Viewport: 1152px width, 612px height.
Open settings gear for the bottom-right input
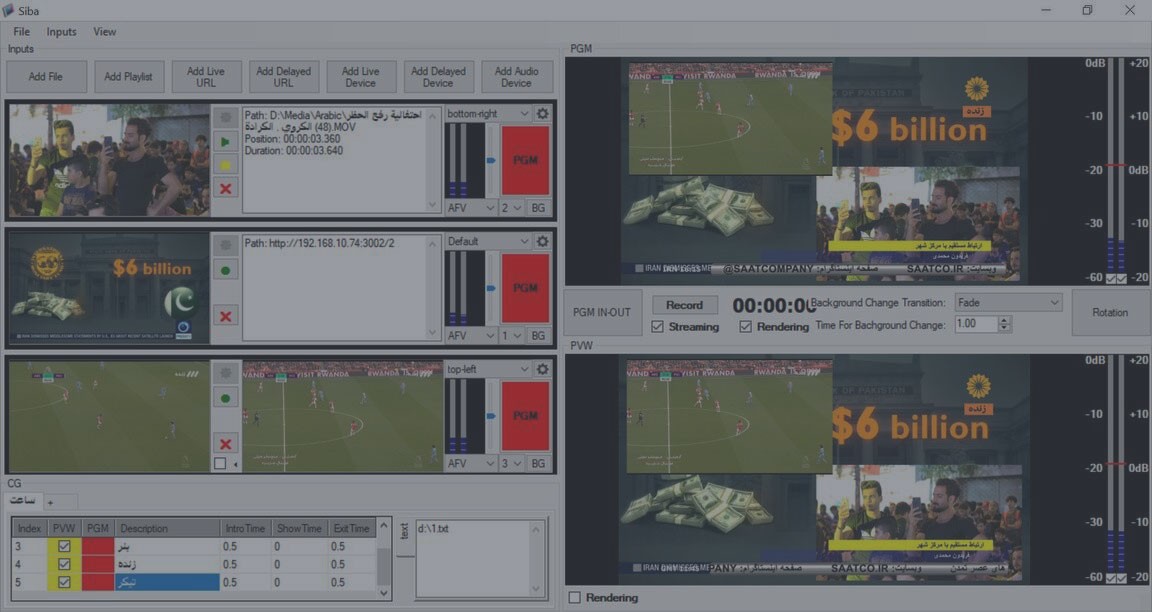click(542, 114)
